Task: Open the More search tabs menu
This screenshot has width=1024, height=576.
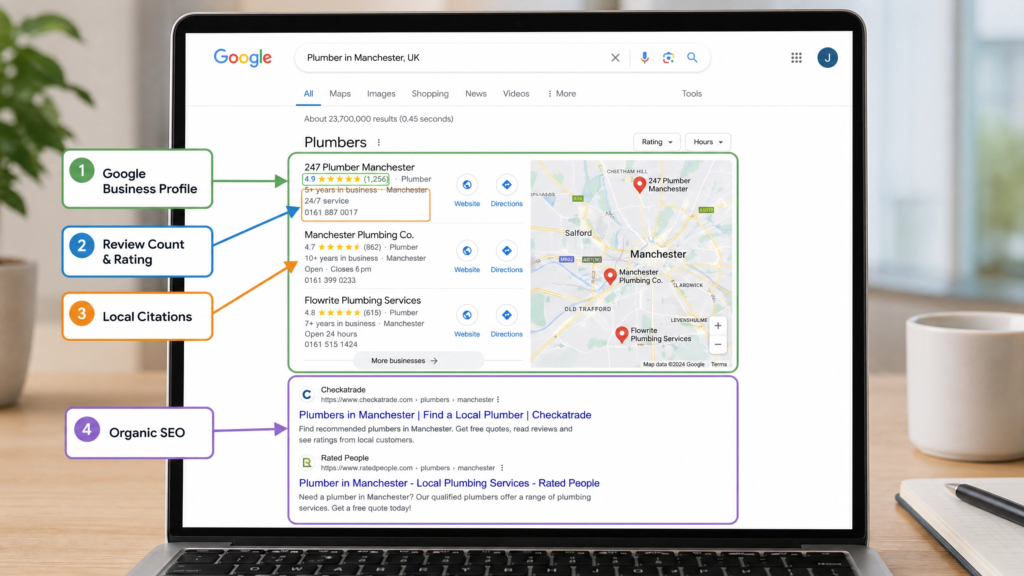Action: coord(562,93)
